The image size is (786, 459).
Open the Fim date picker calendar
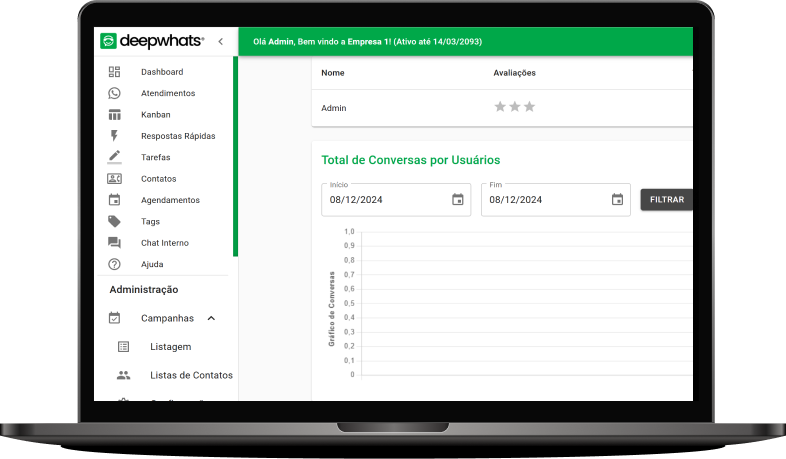coord(617,200)
